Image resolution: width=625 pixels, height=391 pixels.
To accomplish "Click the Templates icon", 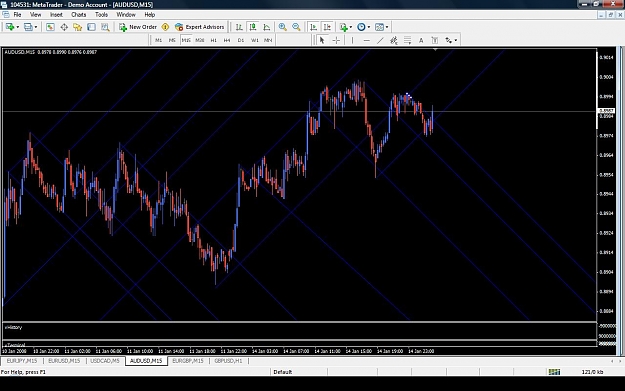I will (379, 27).
